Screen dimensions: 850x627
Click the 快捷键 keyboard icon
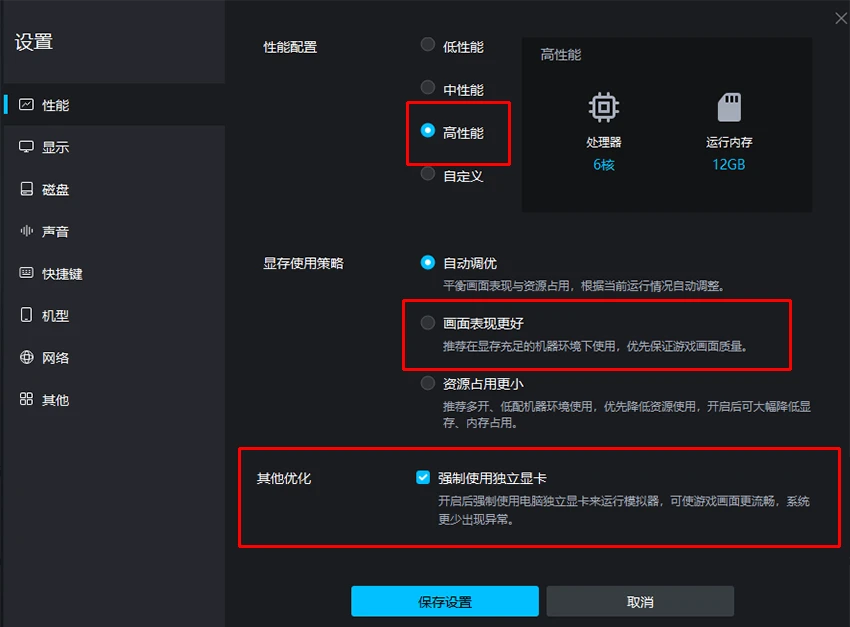[26, 273]
